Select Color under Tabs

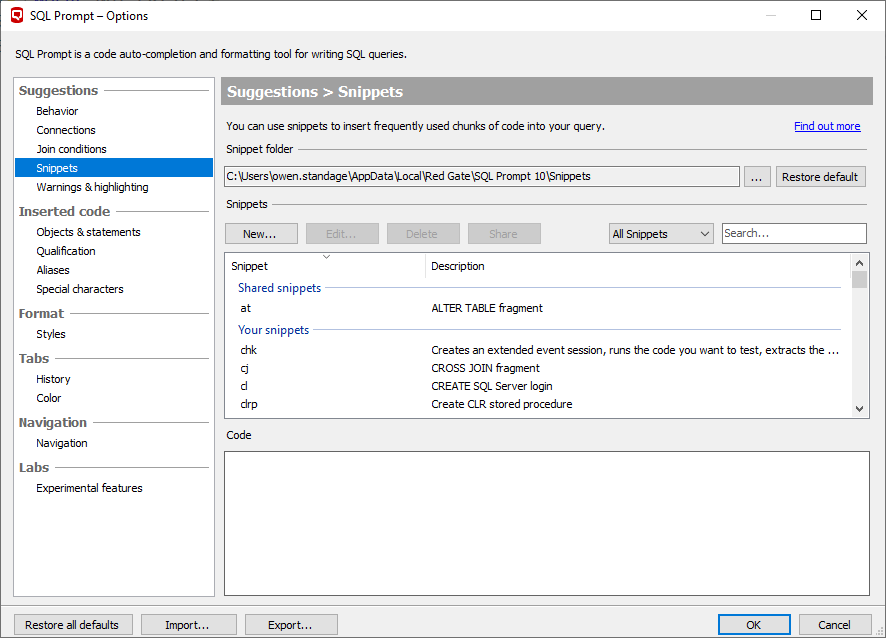pos(49,398)
